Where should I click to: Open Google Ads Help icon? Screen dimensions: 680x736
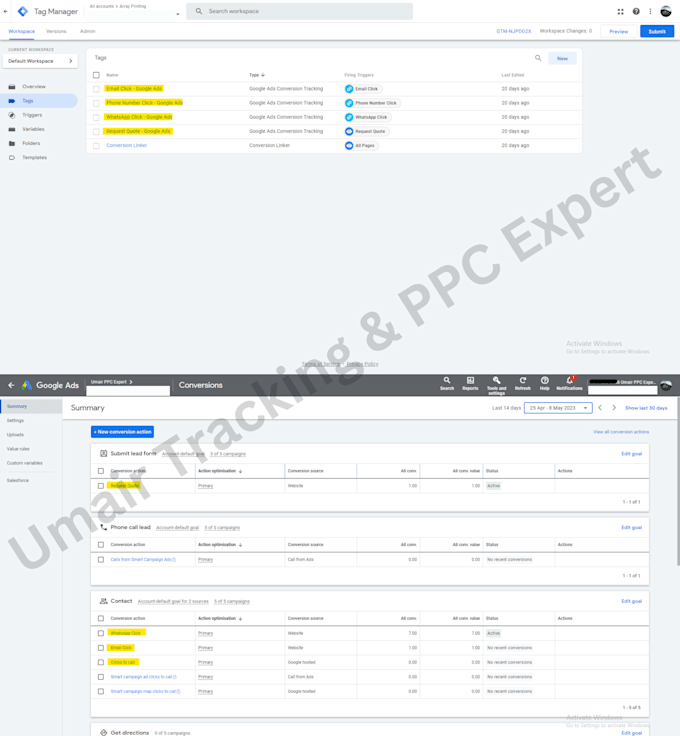click(x=544, y=383)
